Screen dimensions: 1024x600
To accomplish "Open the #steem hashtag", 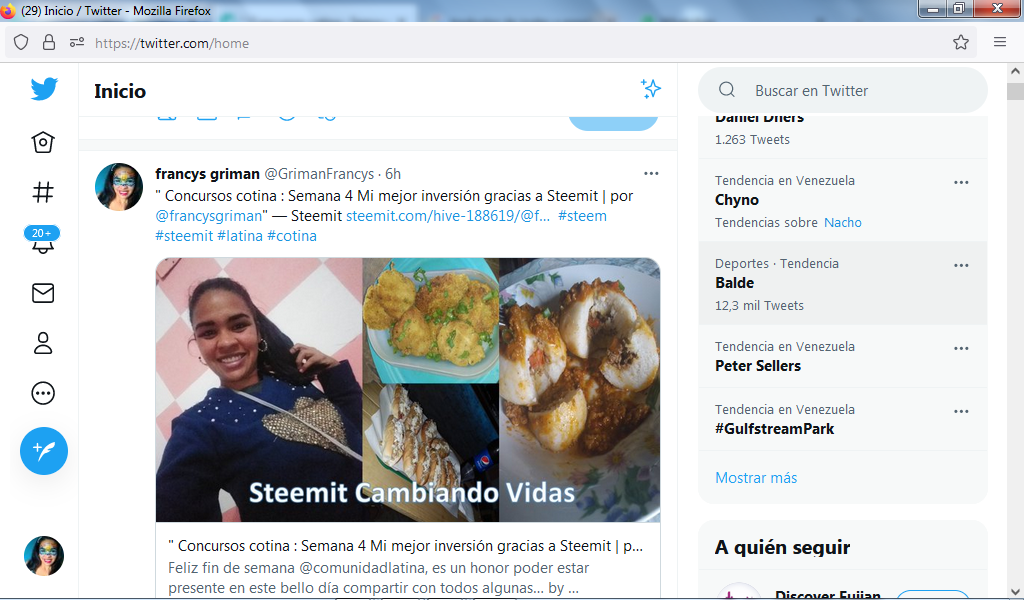I will coord(582,215).
